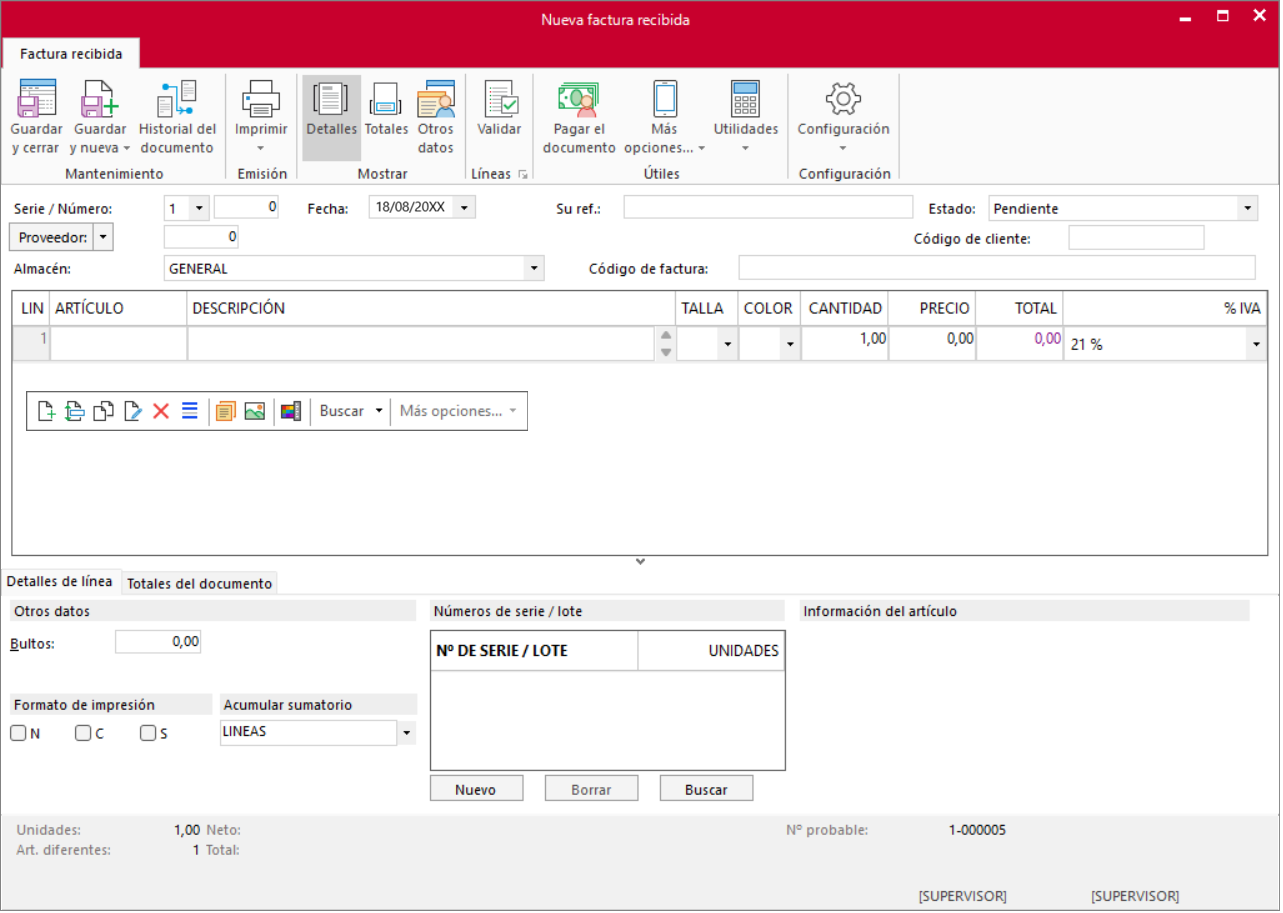Collapse the lower panel with the chevron
Viewport: 1283px width, 913px height.
[x=641, y=562]
